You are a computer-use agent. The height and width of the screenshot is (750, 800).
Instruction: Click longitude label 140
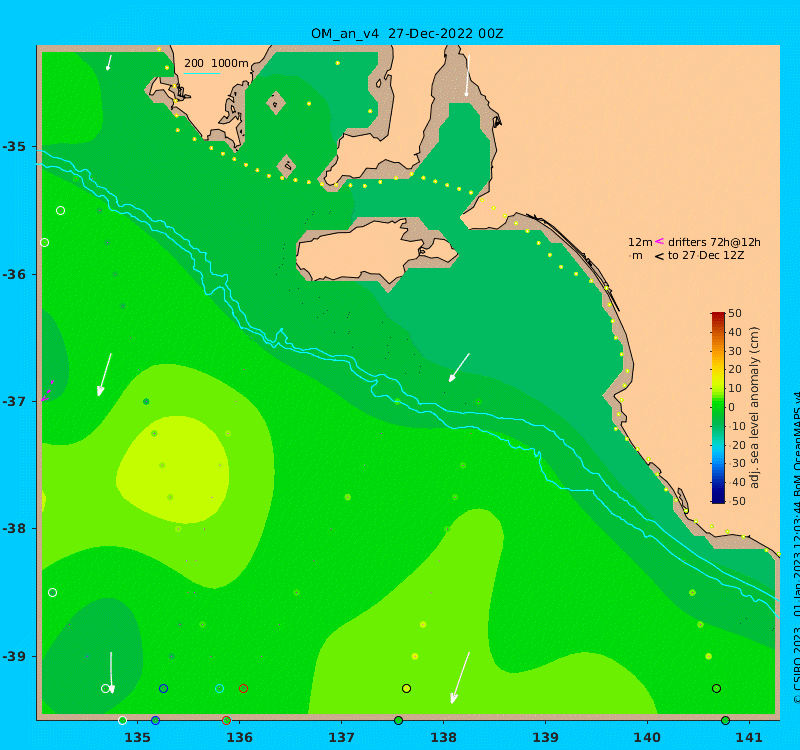648,737
